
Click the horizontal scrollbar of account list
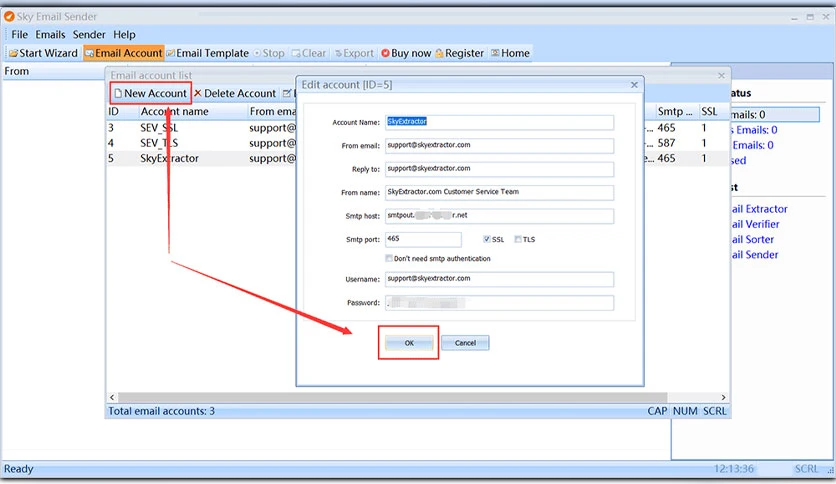(x=392, y=397)
